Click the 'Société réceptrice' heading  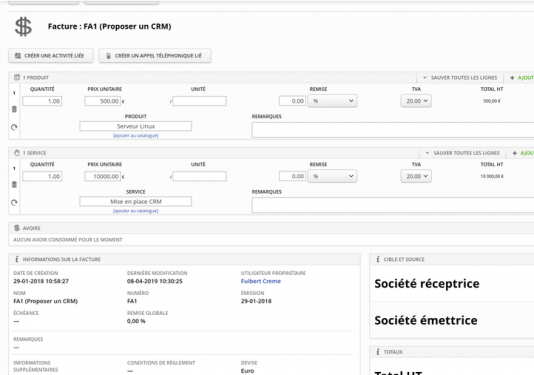click(427, 283)
